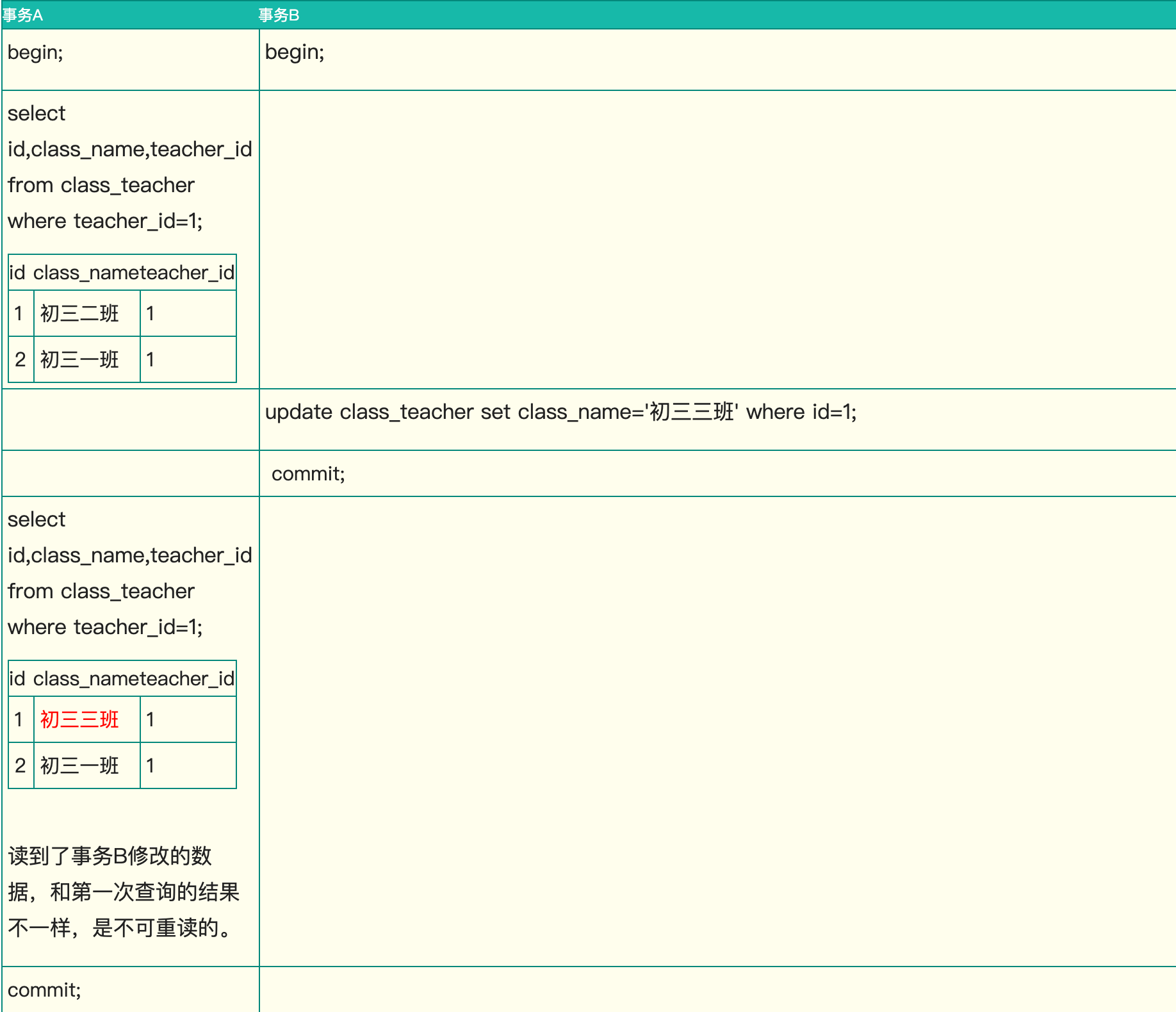Select 初三二班 in the first result table
The image size is (1176, 1012).
79,314
